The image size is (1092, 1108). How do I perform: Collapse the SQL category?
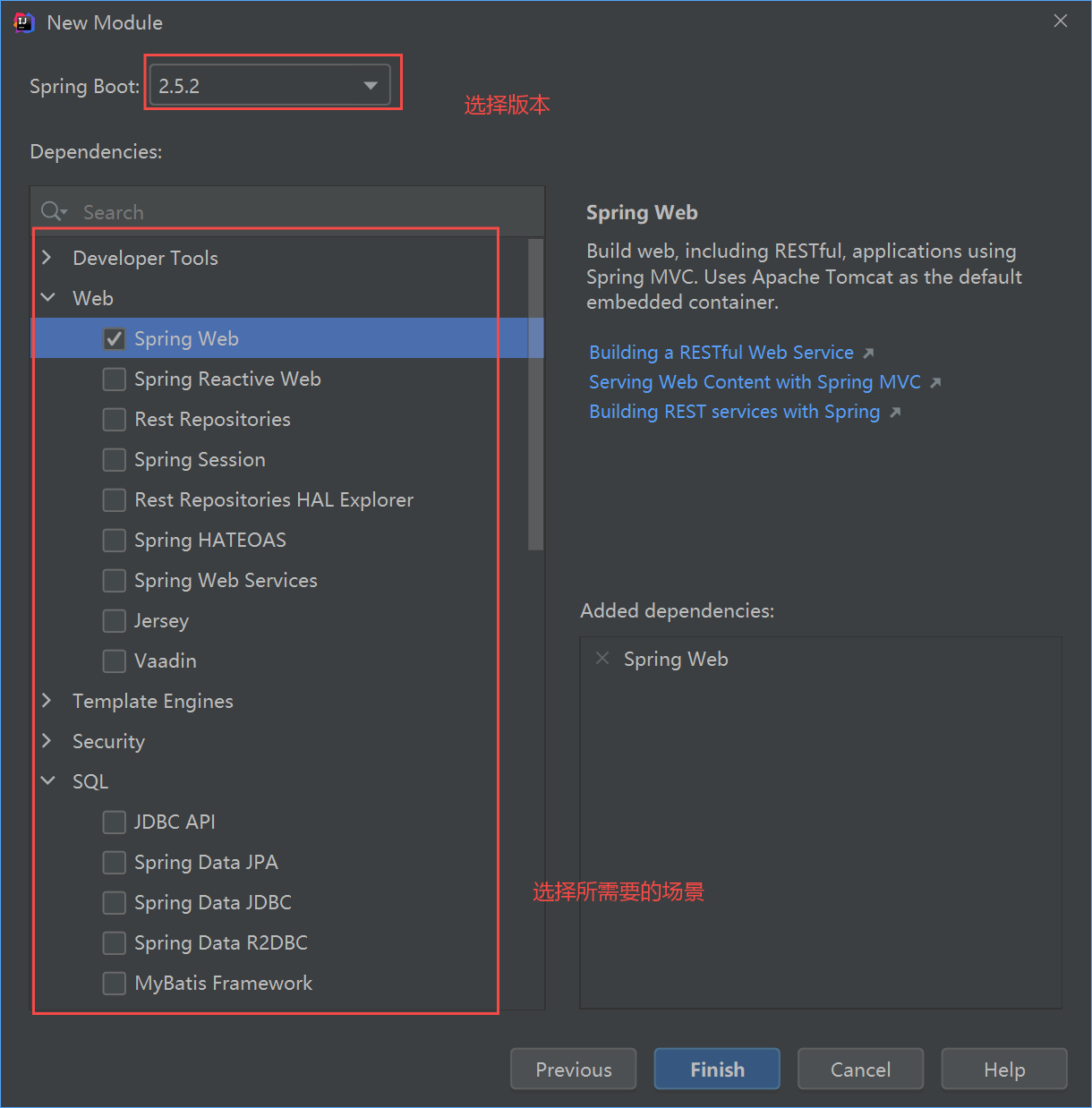47,781
